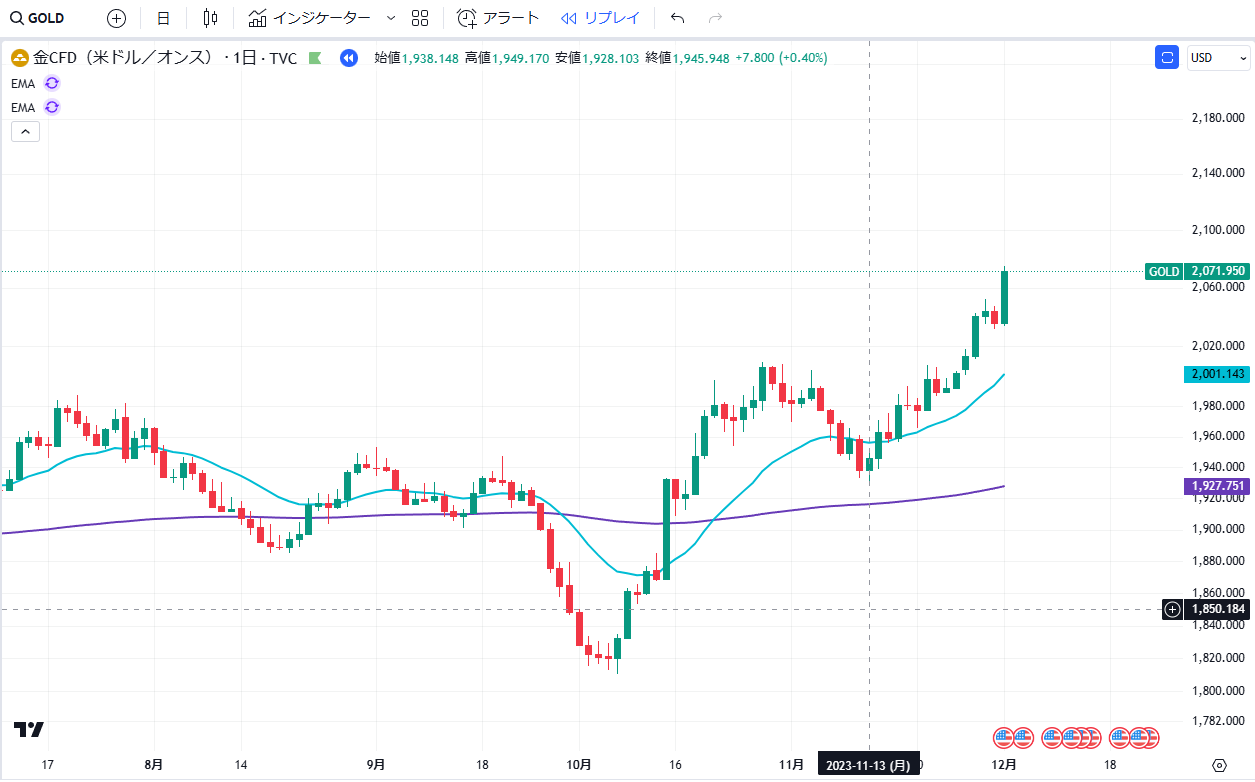
Task: Open chart settings hexagon icon bottom right
Action: click(1218, 765)
